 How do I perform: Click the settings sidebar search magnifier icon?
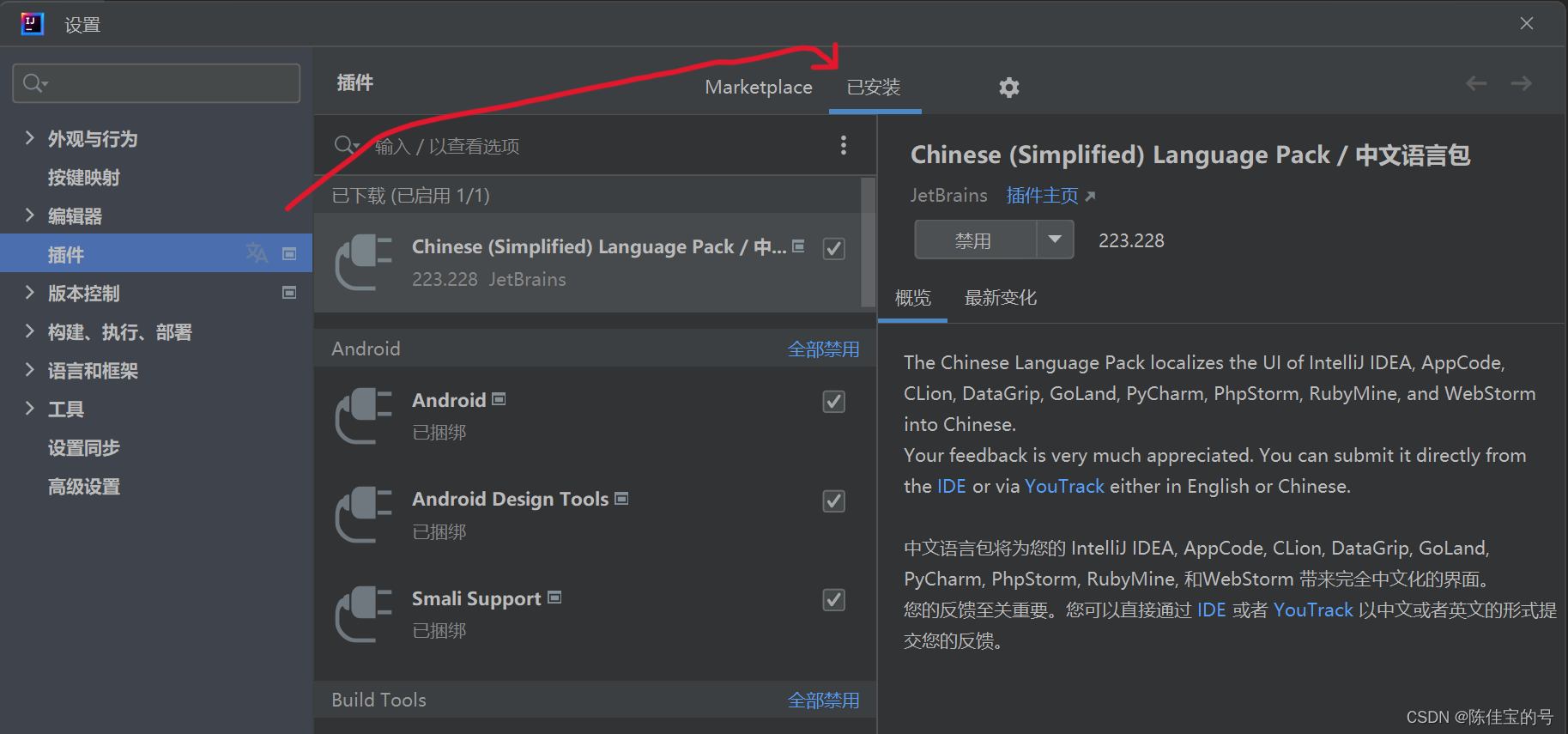tap(34, 82)
